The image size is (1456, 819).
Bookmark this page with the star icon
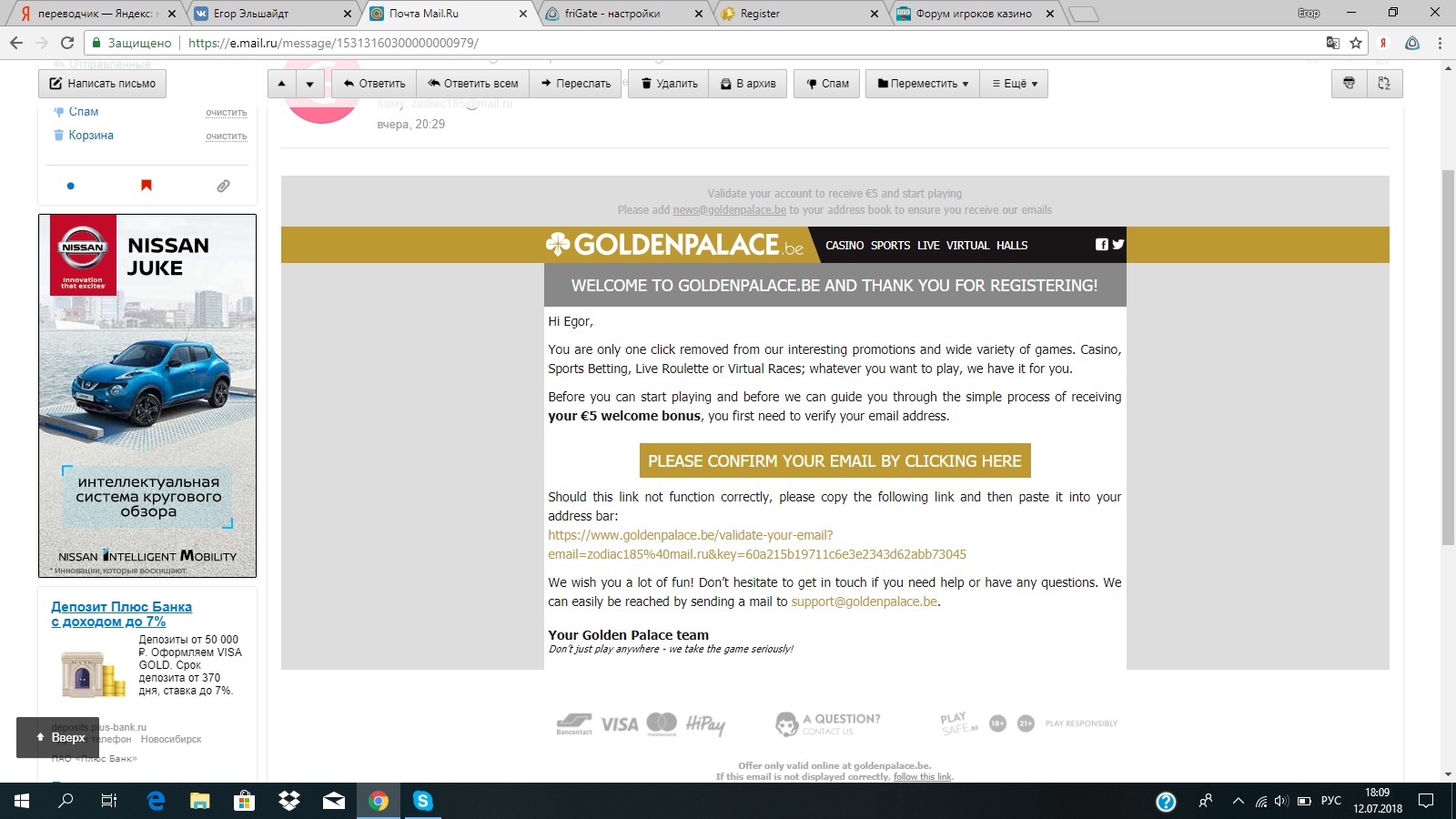[1356, 43]
